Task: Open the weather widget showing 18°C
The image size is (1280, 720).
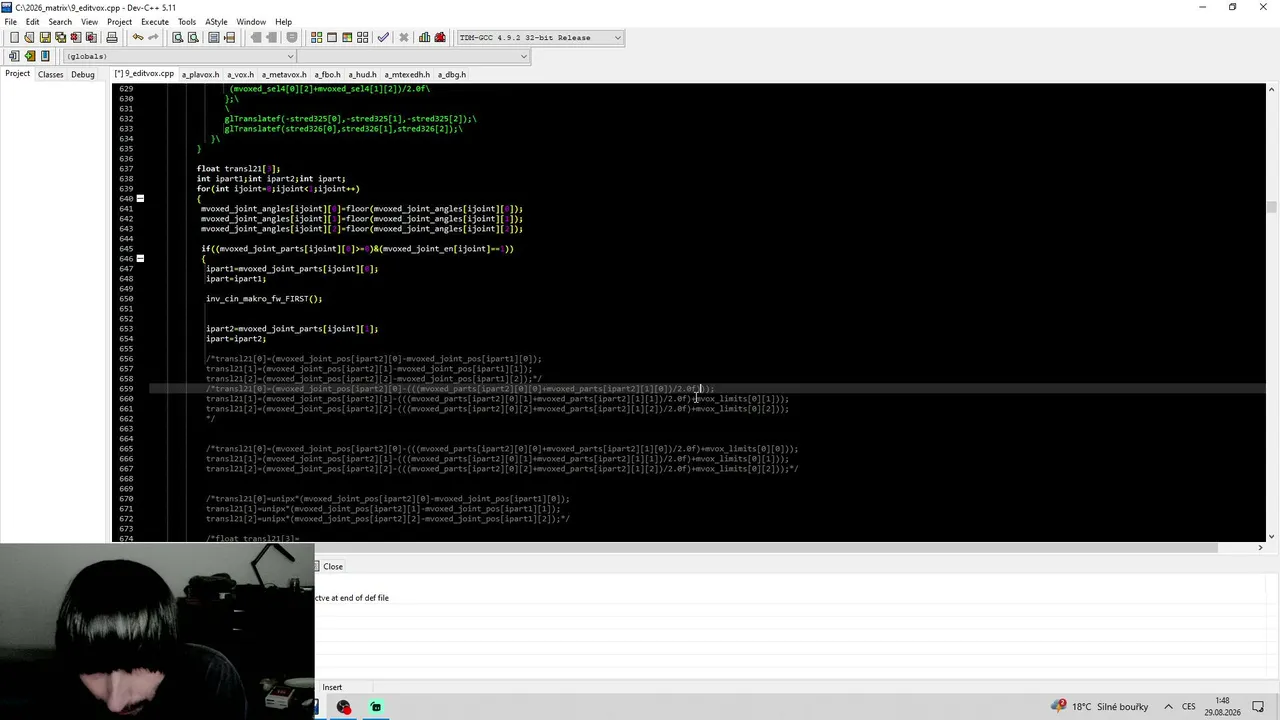Action: point(1099,707)
